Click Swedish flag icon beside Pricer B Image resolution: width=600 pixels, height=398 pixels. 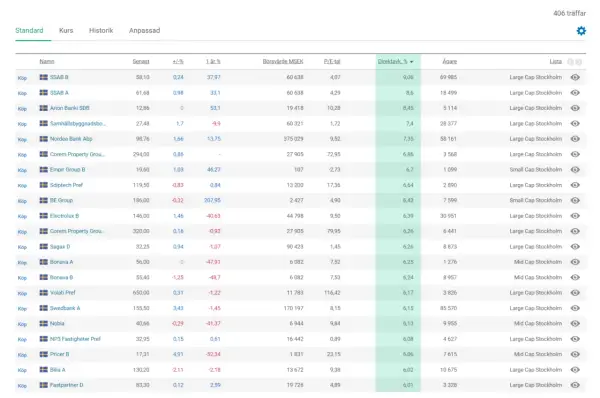click(x=44, y=354)
